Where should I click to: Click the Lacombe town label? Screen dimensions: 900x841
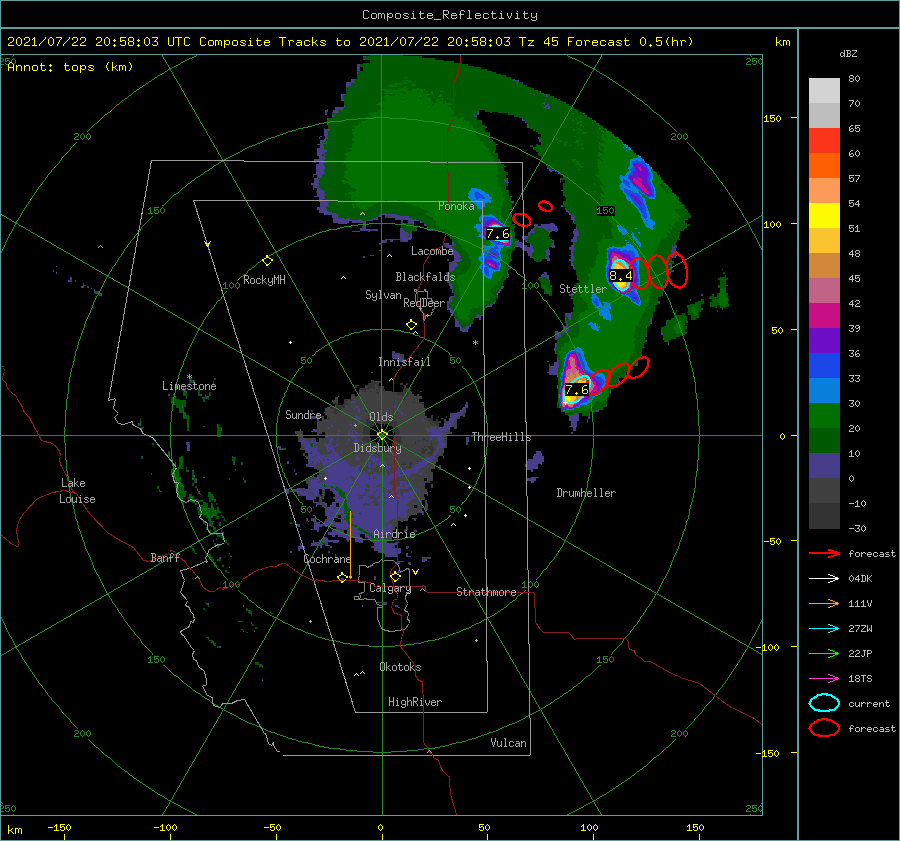432,251
